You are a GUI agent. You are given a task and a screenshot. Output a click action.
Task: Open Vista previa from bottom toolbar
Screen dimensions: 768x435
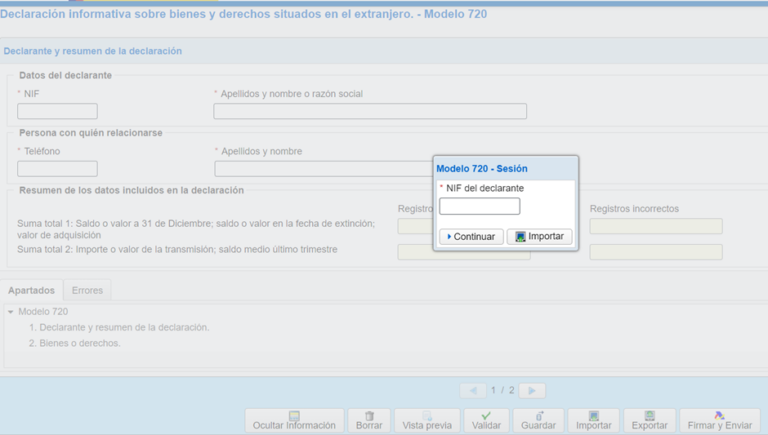tap(427, 420)
